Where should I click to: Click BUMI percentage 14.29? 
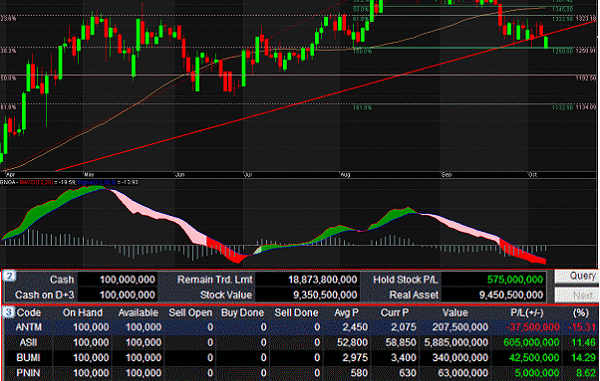point(584,358)
